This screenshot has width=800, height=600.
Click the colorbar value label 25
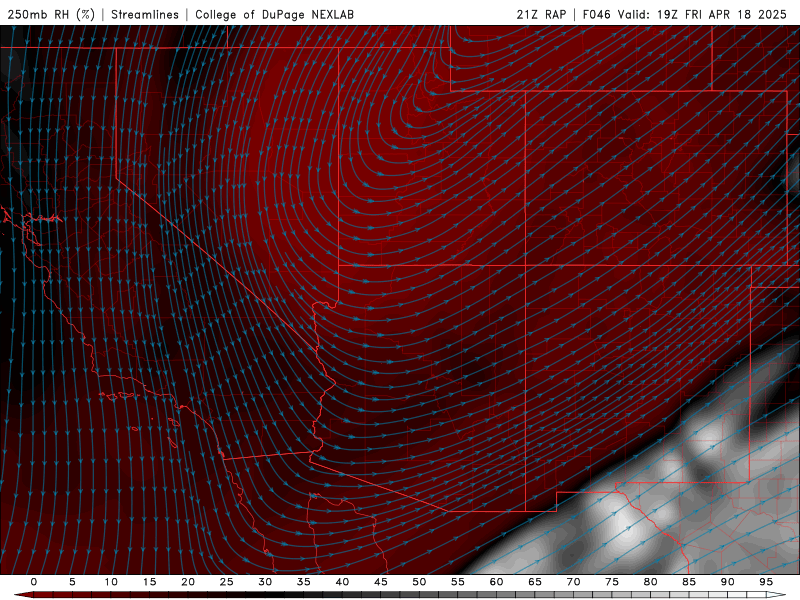point(227,582)
